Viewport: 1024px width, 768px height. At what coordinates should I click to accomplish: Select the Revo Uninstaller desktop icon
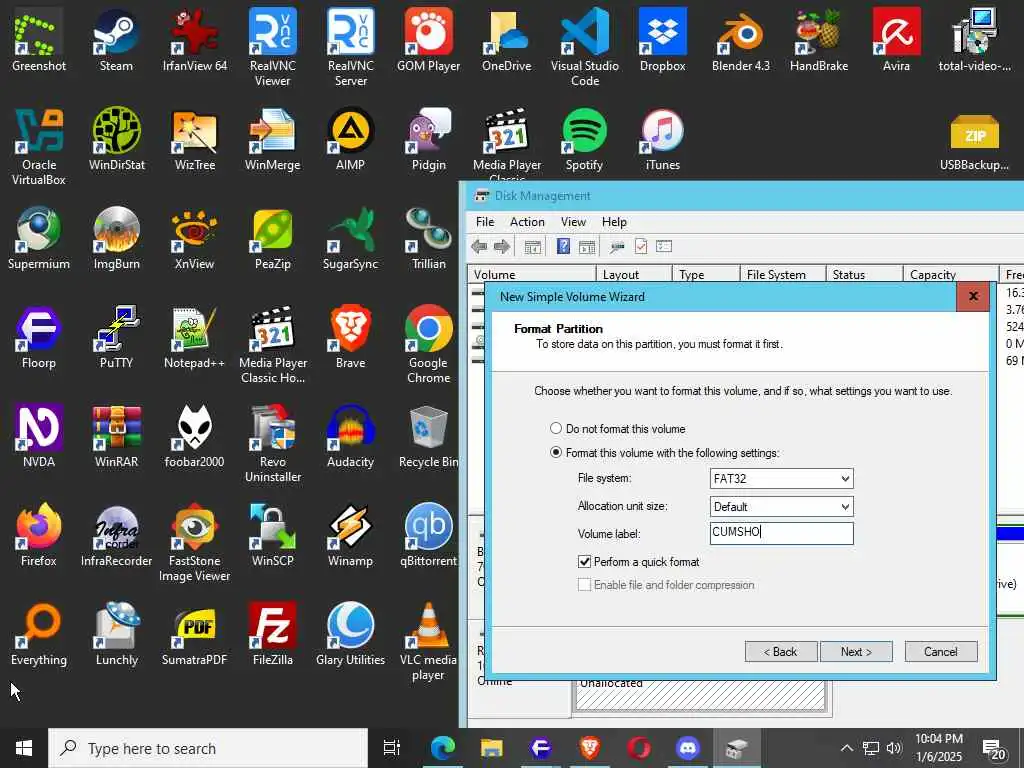tap(272, 444)
